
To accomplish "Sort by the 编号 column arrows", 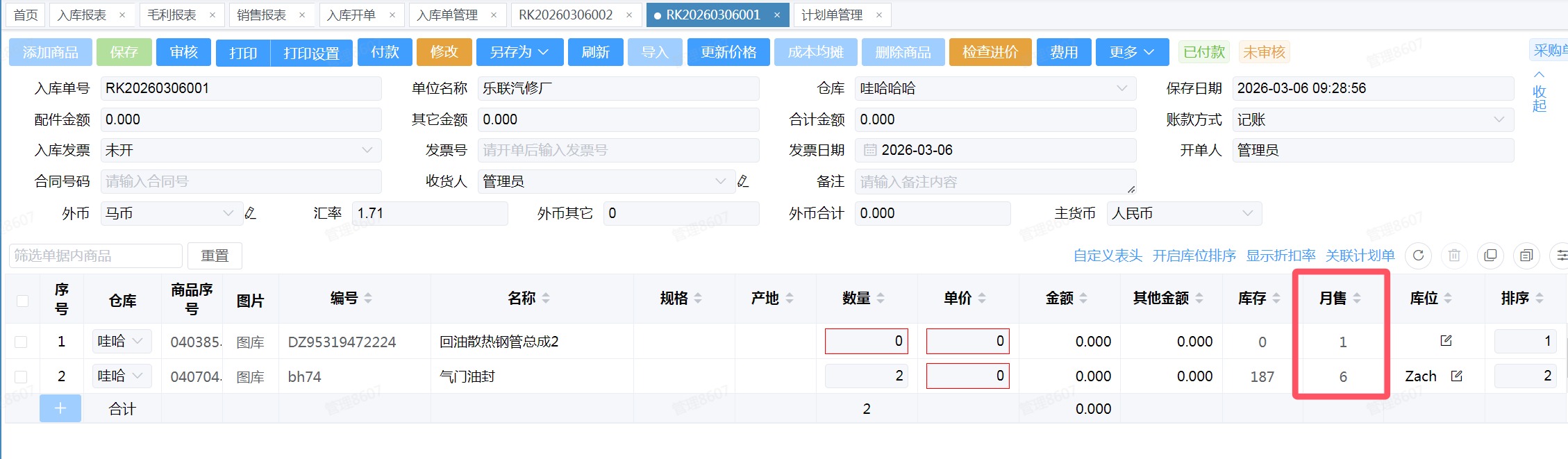I will coord(368,298).
